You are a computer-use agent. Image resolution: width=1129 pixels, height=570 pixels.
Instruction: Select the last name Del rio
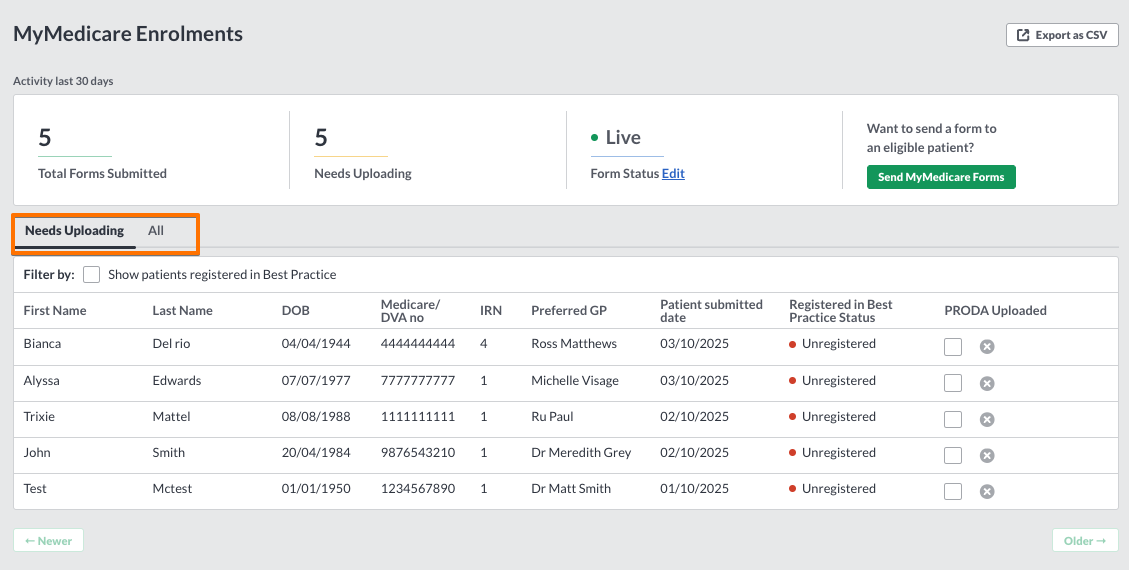[x=171, y=344]
